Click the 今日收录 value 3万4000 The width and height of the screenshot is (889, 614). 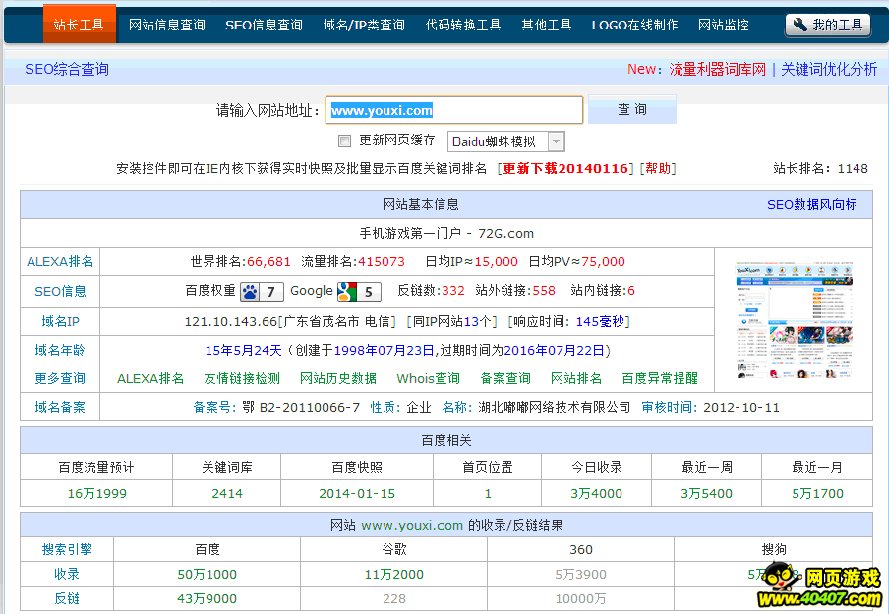point(596,493)
